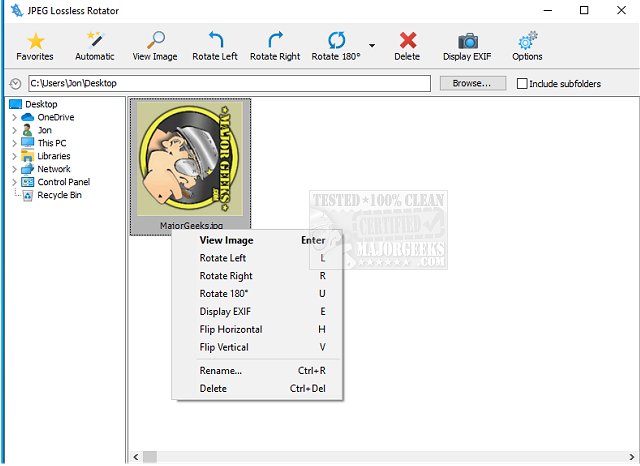Choose Flip Vertical from context menu
This screenshot has height=466, width=640.
[257, 348]
